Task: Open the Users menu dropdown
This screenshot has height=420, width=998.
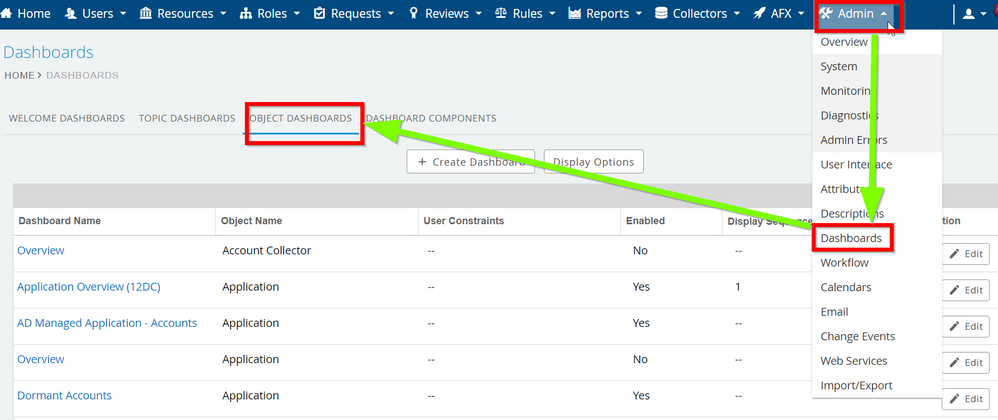Action: (x=96, y=14)
